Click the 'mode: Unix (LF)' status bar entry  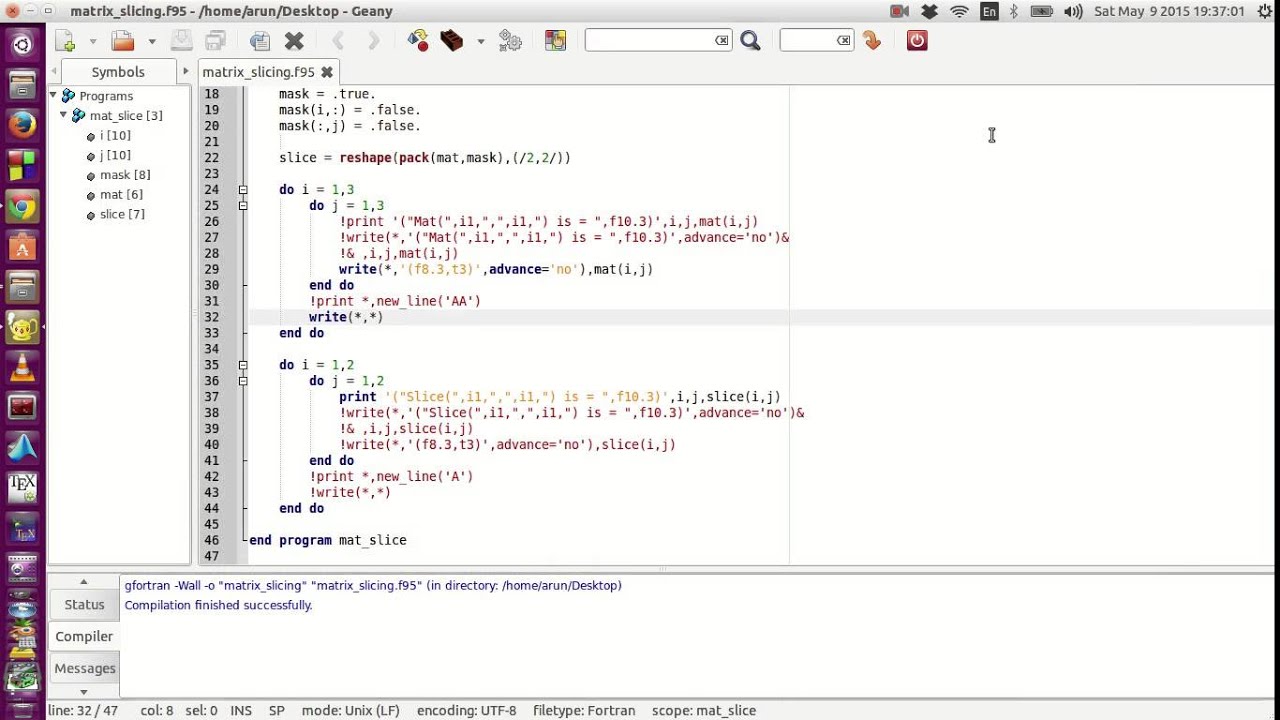(350, 711)
